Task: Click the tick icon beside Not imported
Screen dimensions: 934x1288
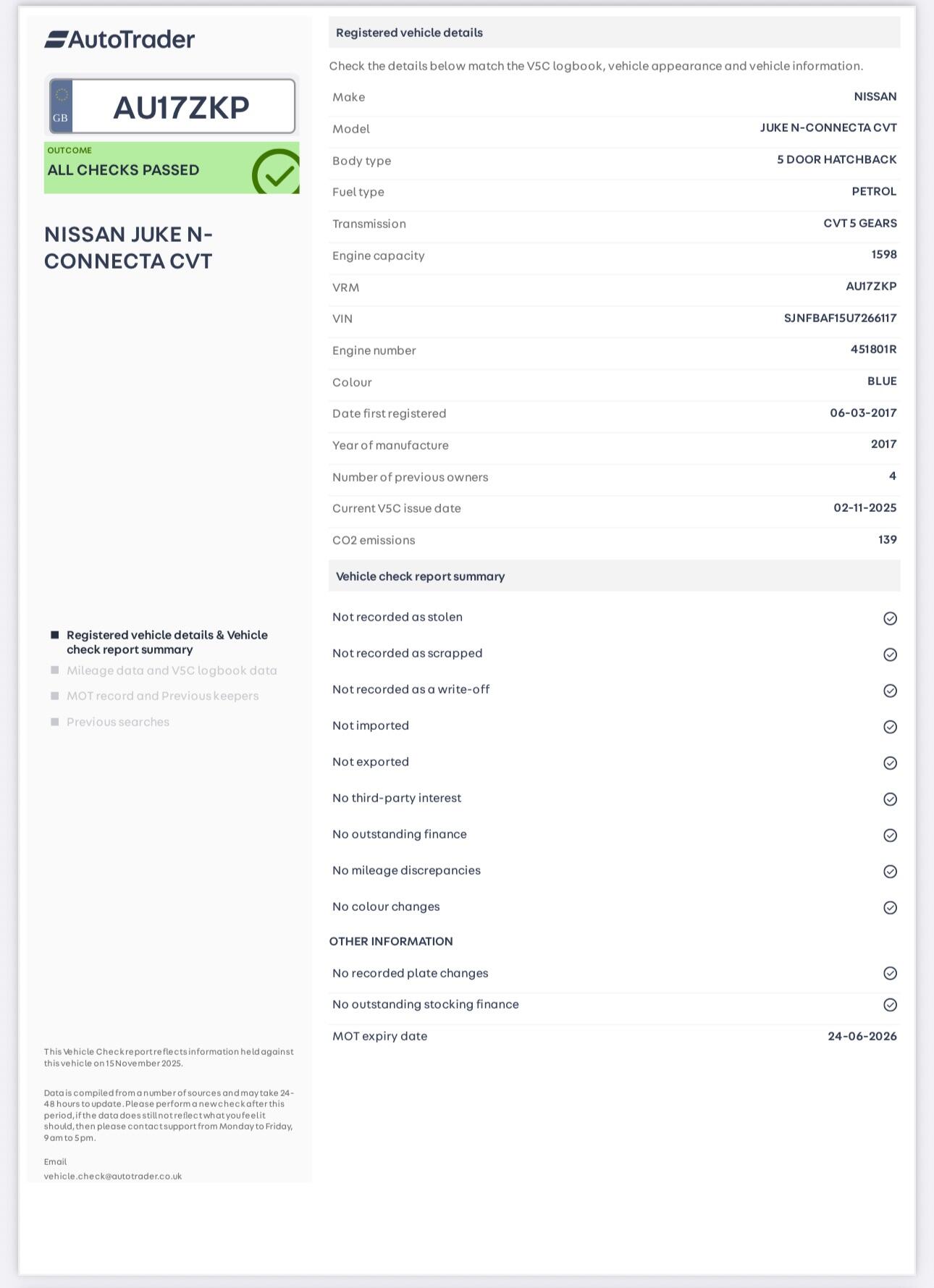Action: [890, 727]
